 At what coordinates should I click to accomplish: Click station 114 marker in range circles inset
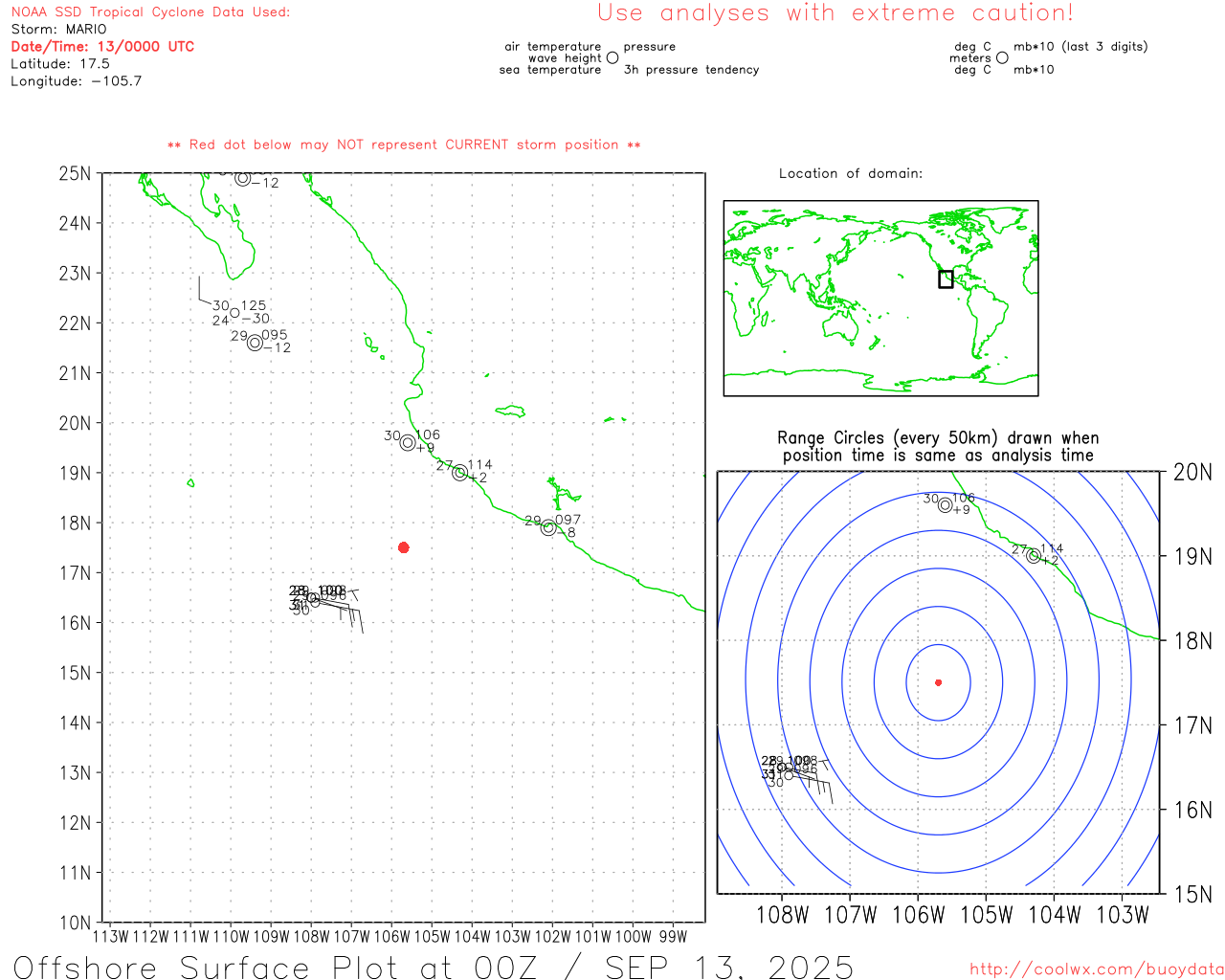1034,556
